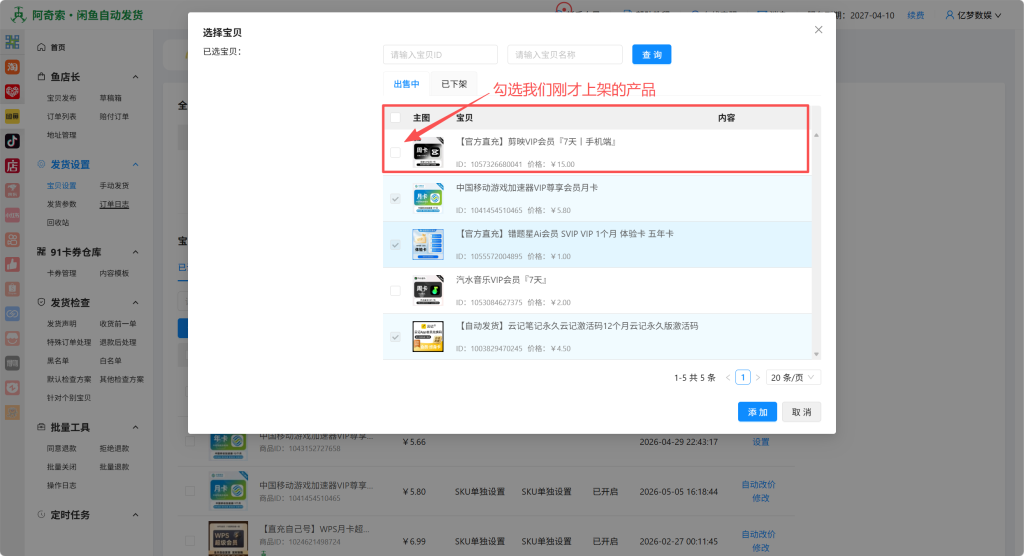This screenshot has width=1024, height=556.
Task: Switch to the 已下架 tab
Action: (454, 84)
